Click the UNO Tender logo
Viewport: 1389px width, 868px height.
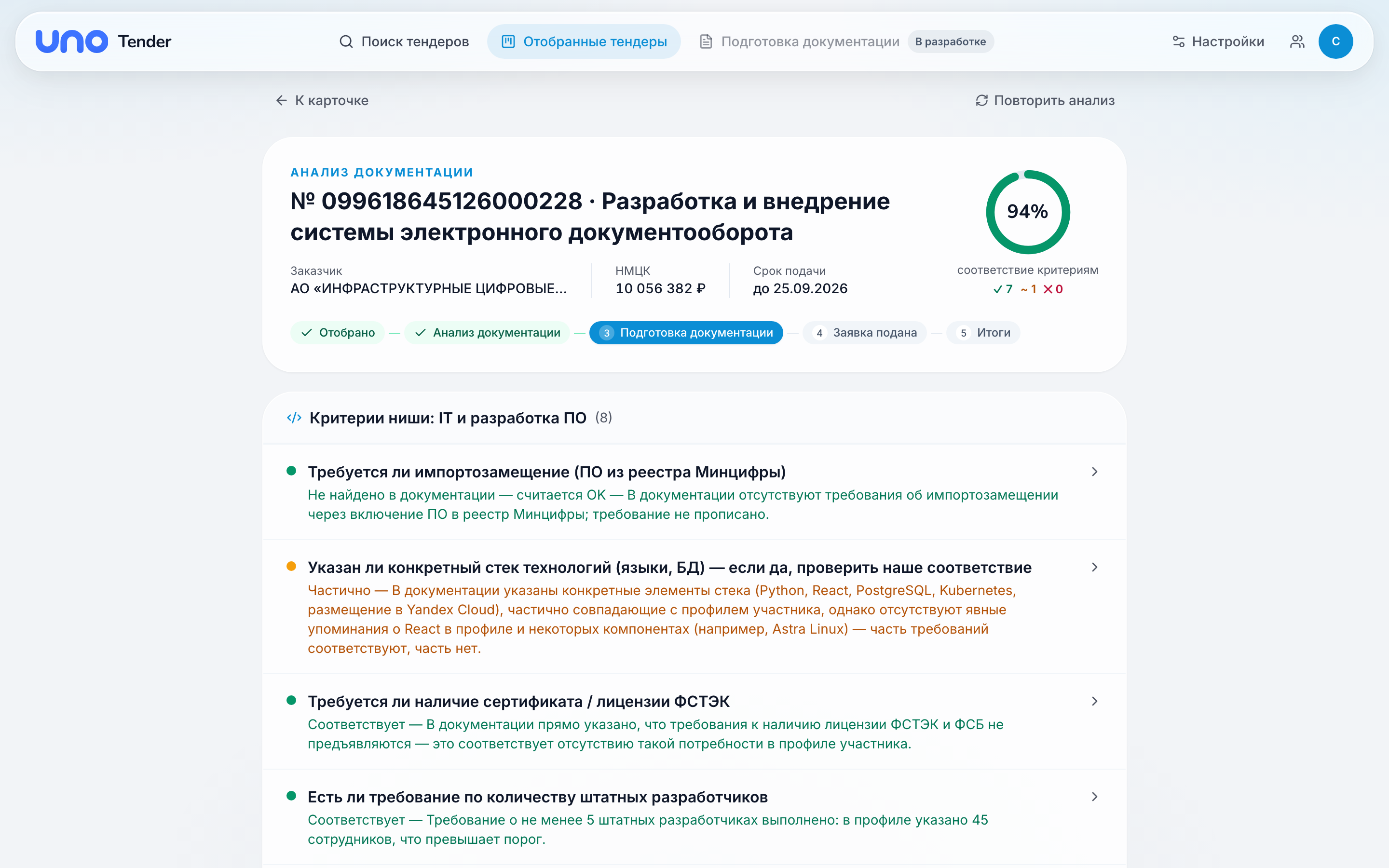coord(103,41)
